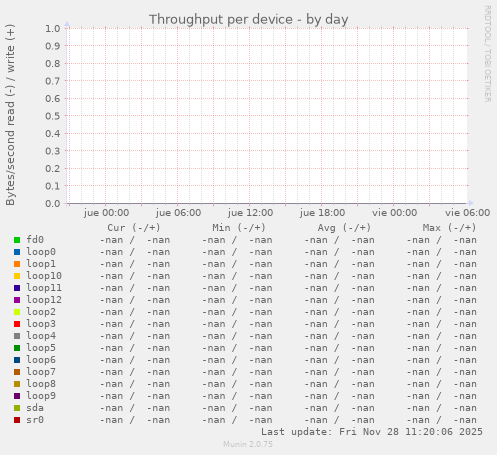Click the loop2 lime legend swatch
The height and width of the screenshot is (455, 497).
(17, 312)
